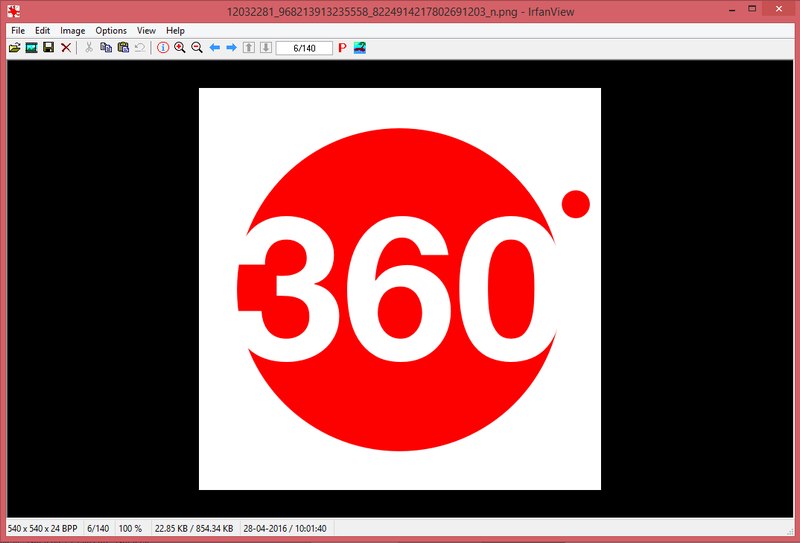Click the 6/140 image index field
The height and width of the screenshot is (543, 800).
point(304,48)
